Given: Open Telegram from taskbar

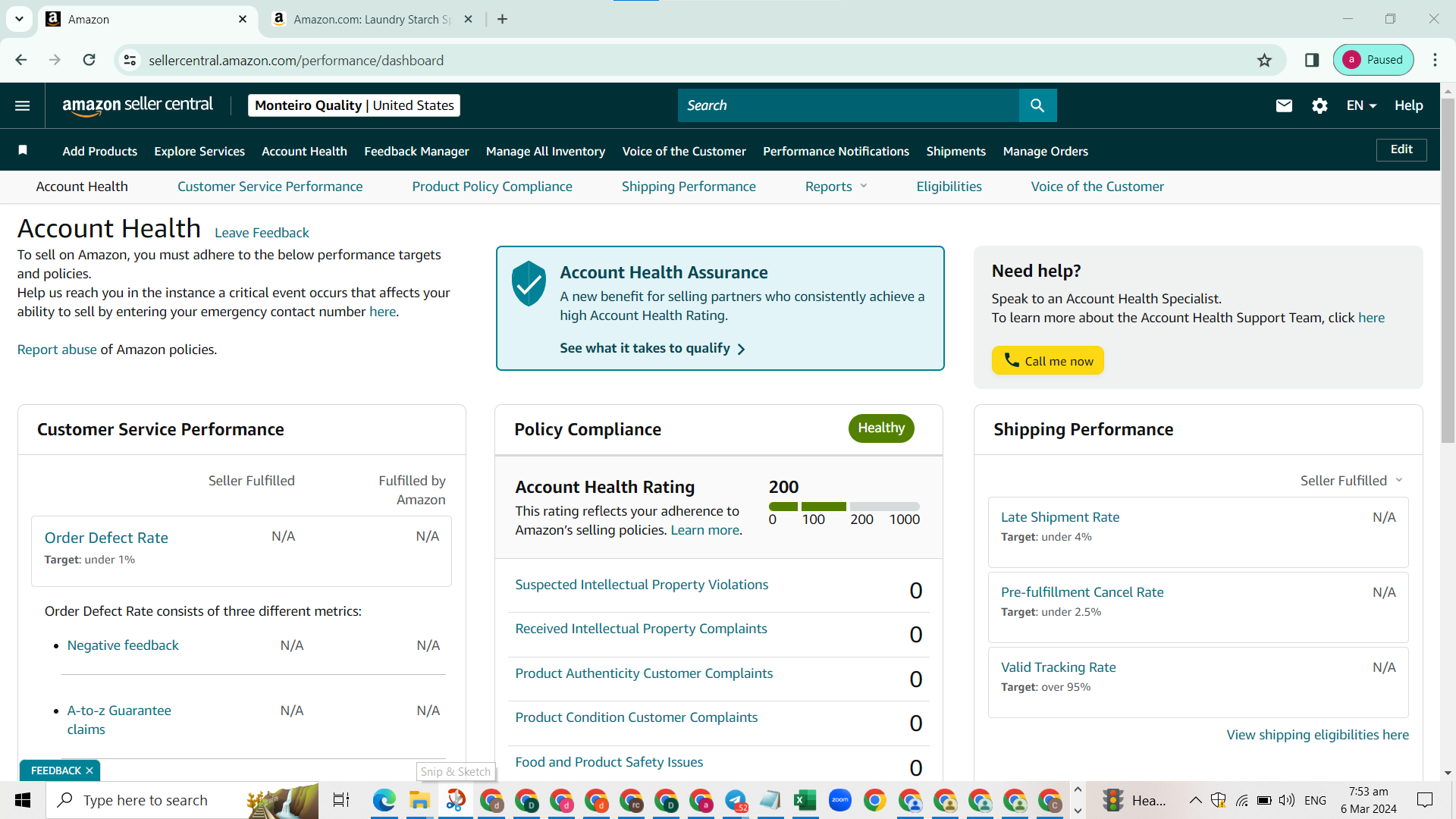Looking at the screenshot, I should [736, 800].
